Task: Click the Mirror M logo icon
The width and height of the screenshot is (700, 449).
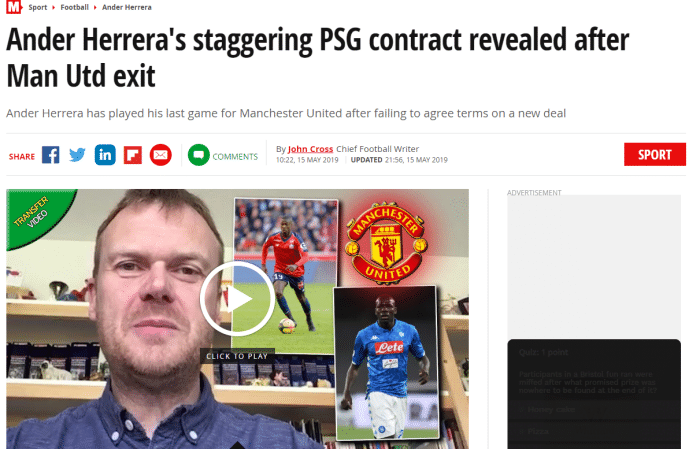Action: coord(14,7)
